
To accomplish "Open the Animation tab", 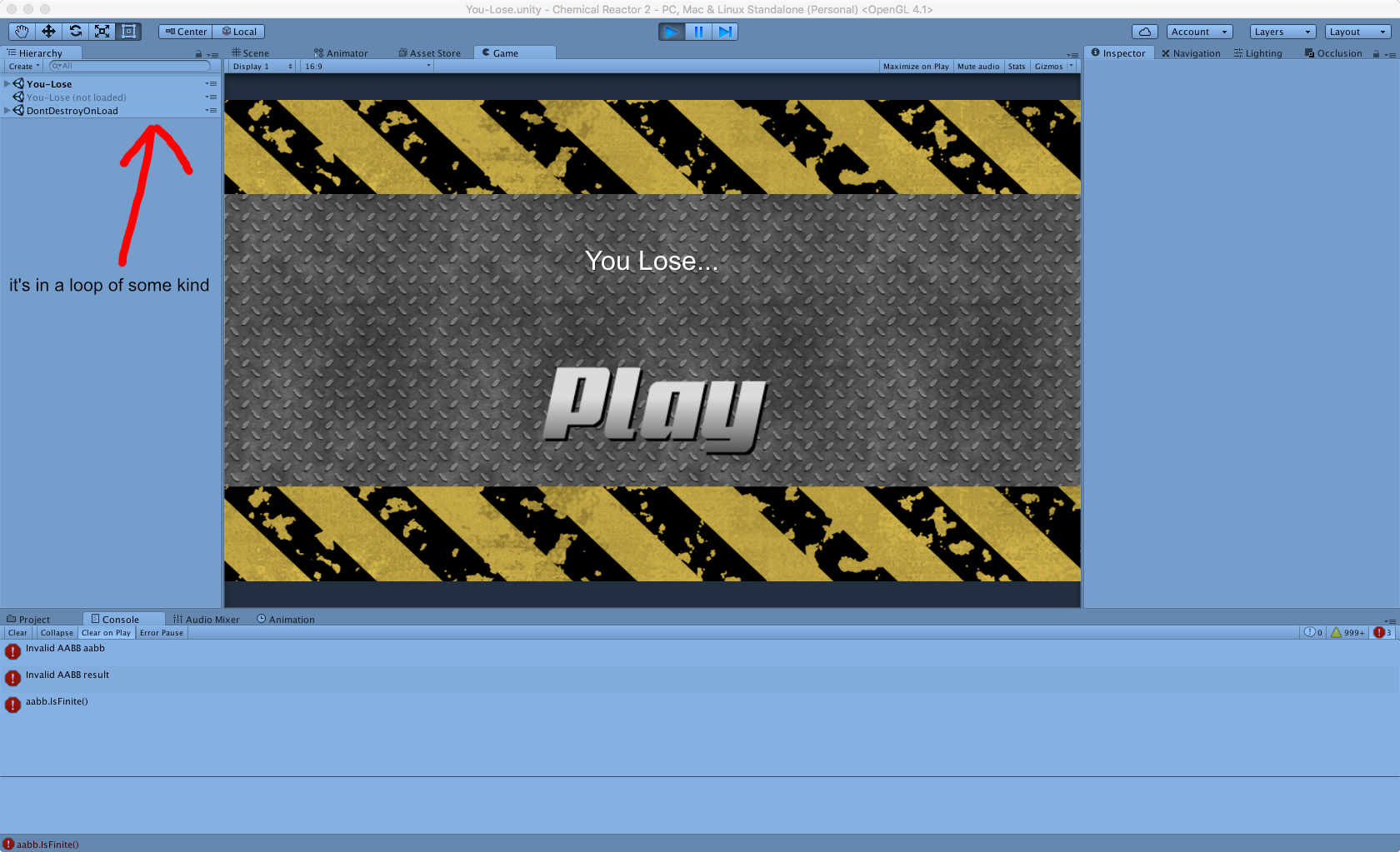I will (x=285, y=620).
